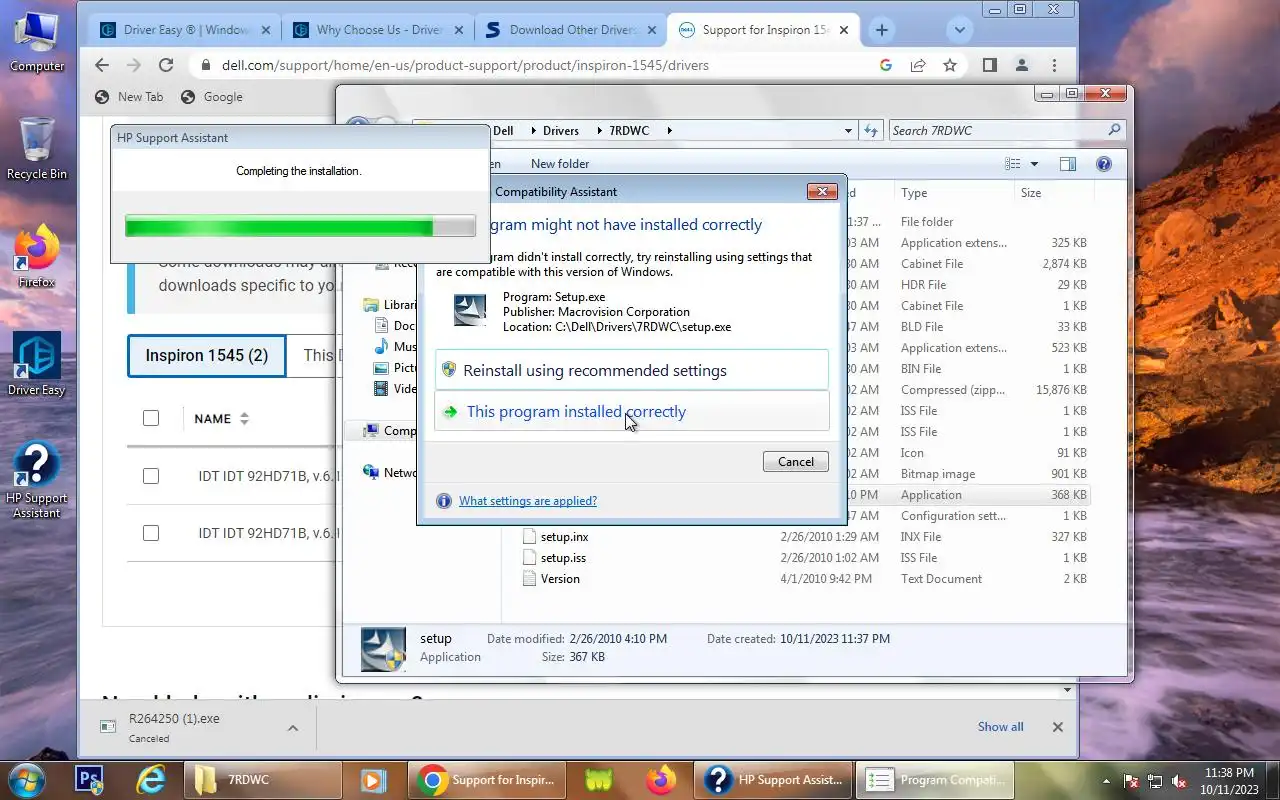
Task: Click search magnifier in Explorer search box
Action: (1114, 130)
